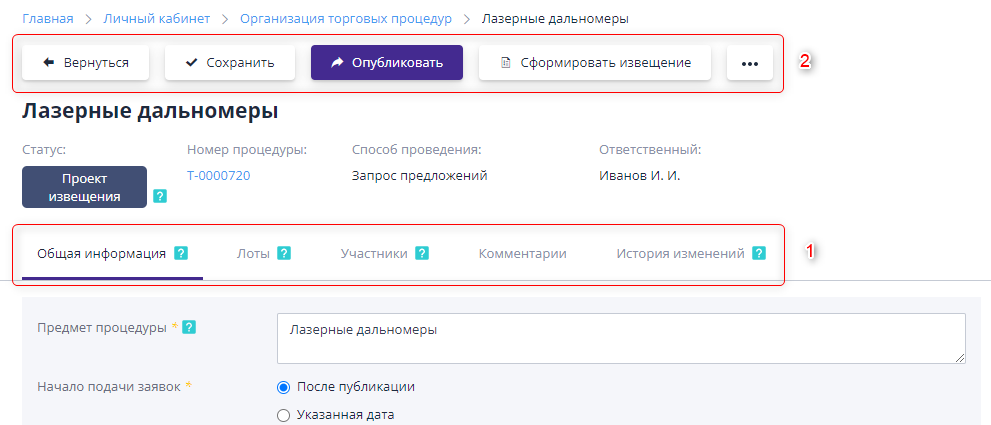Select the После публикации radio option
This screenshot has height=425, width=991.
(x=283, y=387)
